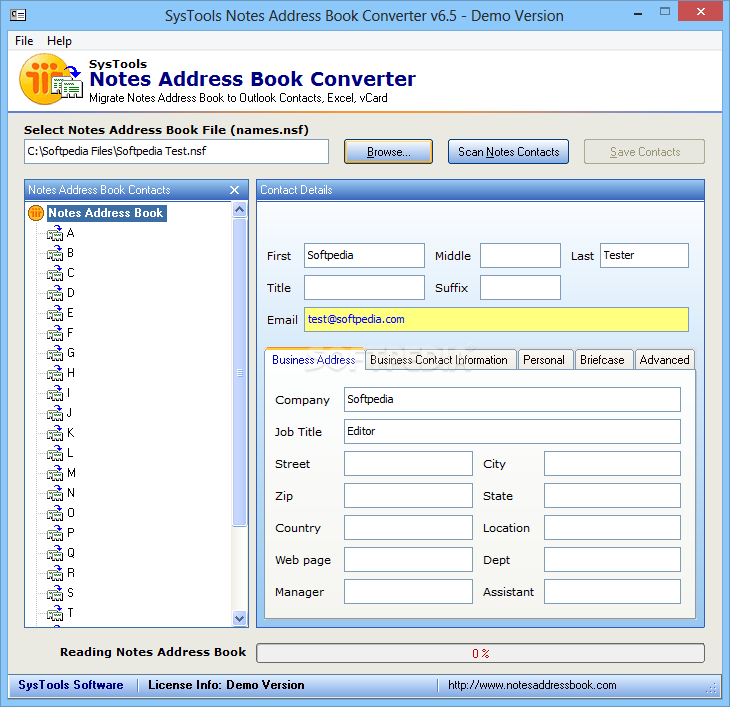Switch to the Briefcase tab
This screenshot has width=730, height=707.
click(x=602, y=360)
